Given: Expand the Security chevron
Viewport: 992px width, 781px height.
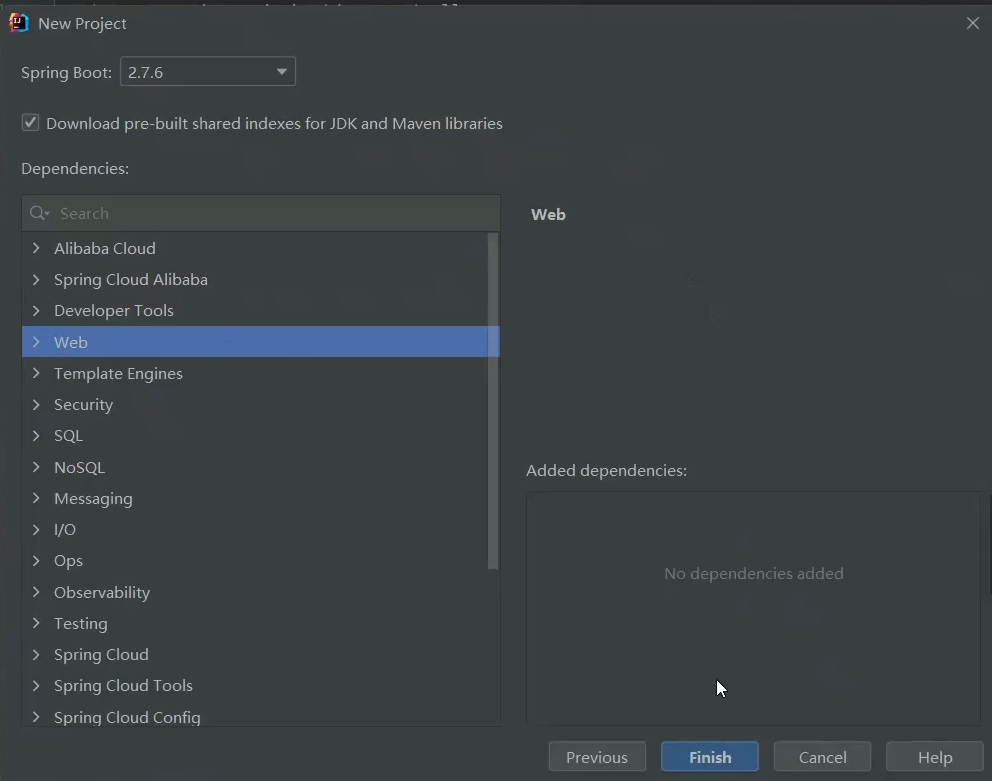Looking at the screenshot, I should pos(36,404).
